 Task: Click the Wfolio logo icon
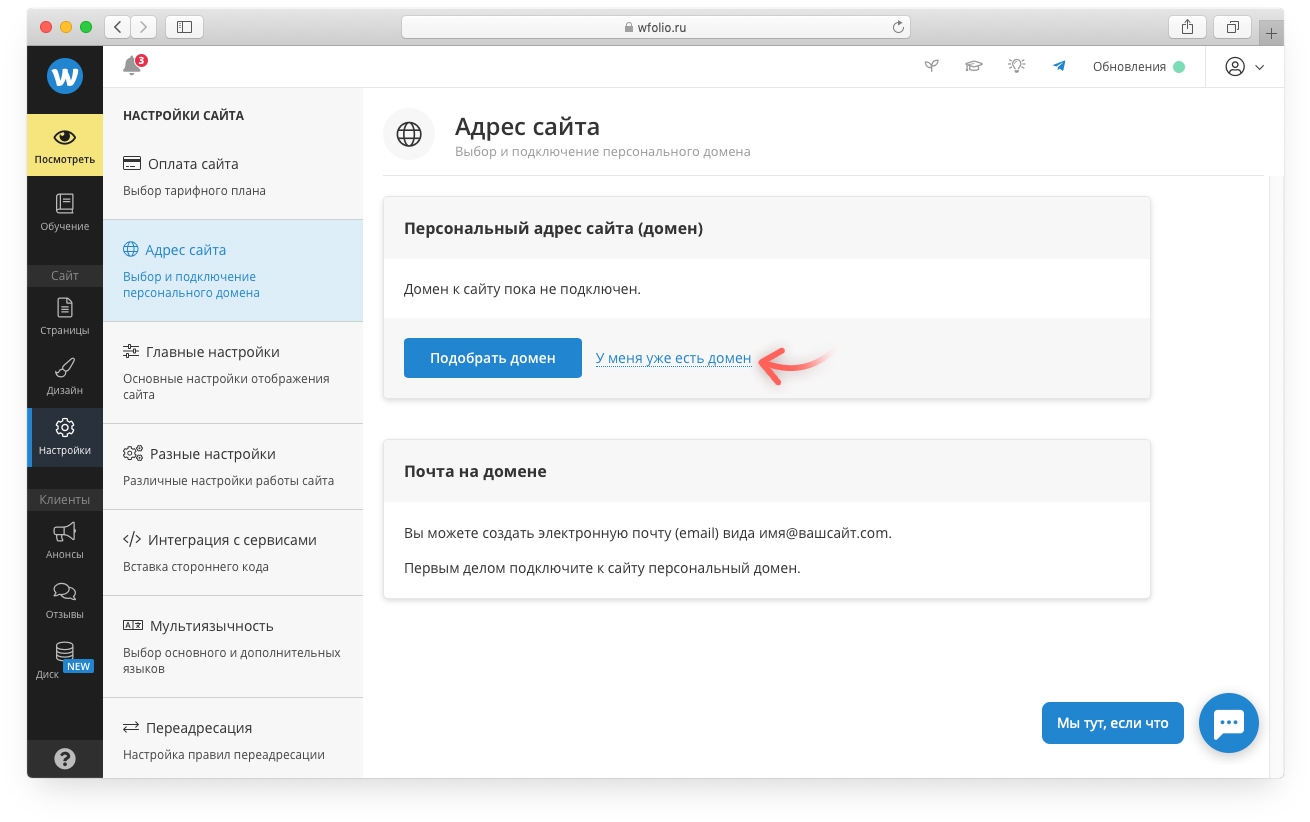(x=65, y=76)
